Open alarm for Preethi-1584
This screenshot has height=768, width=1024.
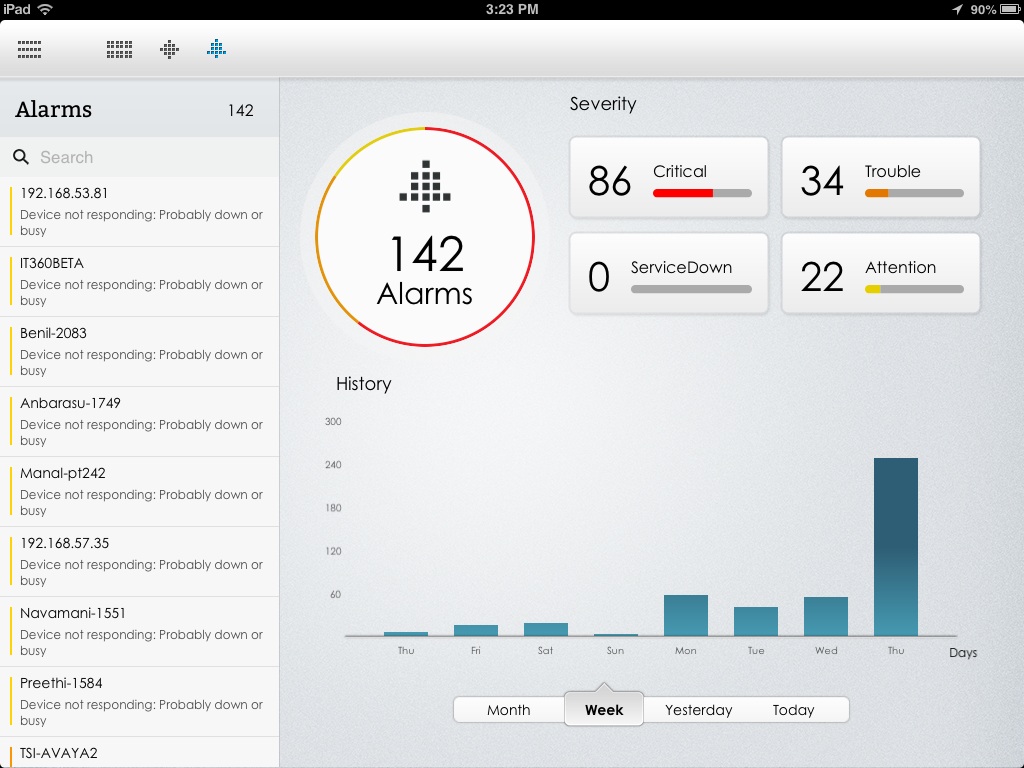[x=140, y=701]
